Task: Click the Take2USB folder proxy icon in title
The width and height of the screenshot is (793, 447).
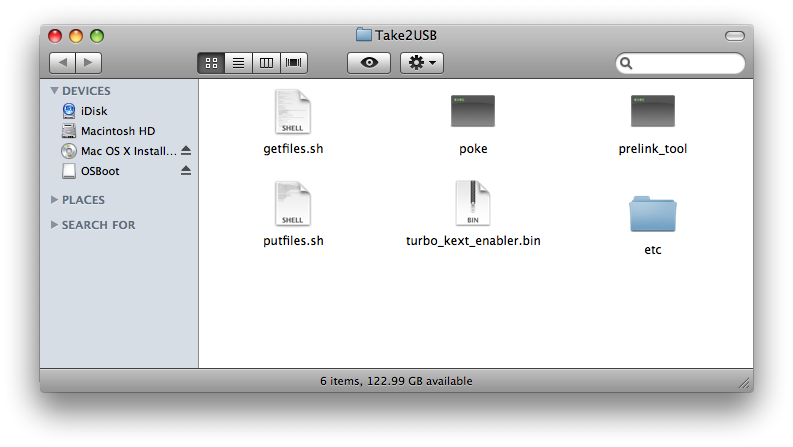Action: coord(363,35)
